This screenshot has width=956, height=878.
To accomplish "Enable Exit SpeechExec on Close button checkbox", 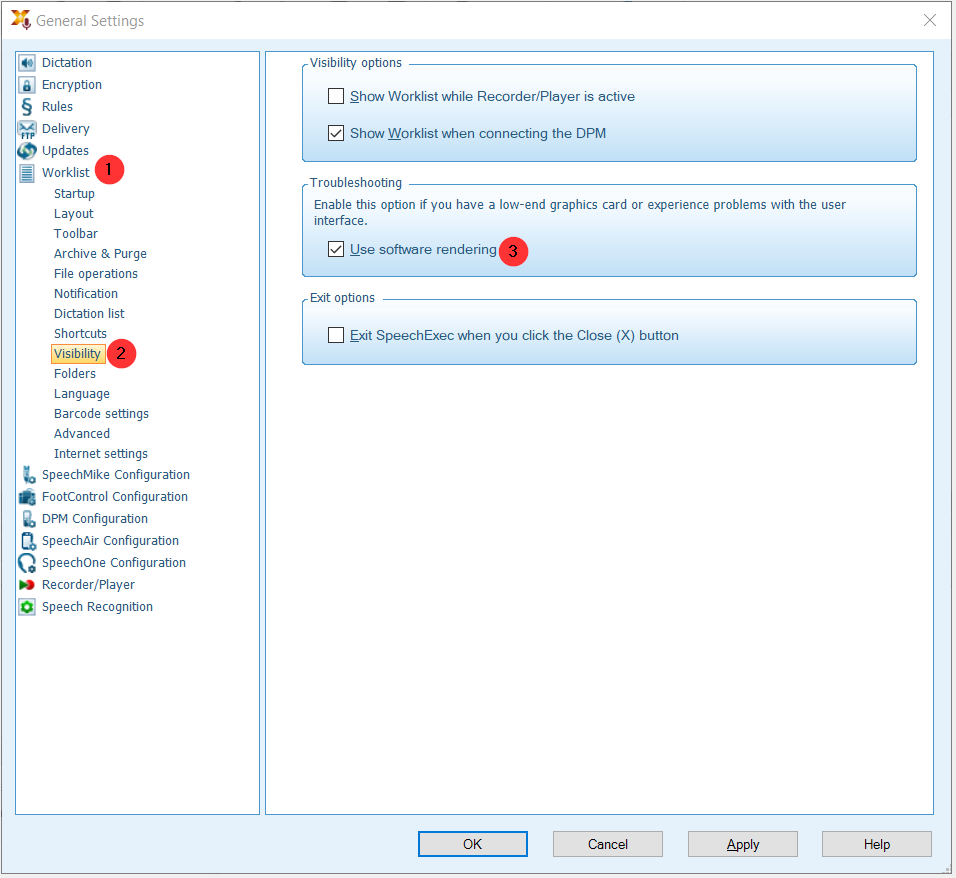I will (x=336, y=335).
